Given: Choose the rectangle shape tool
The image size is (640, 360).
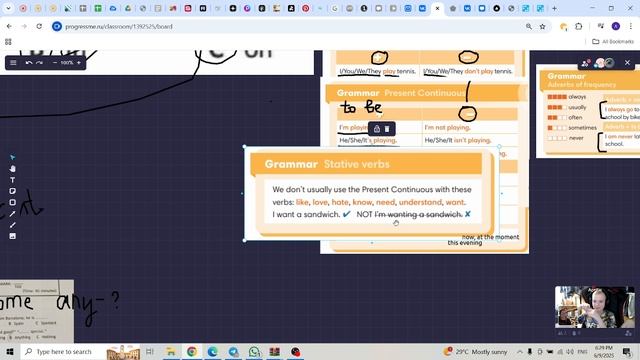Looking at the screenshot, I should click(13, 202).
